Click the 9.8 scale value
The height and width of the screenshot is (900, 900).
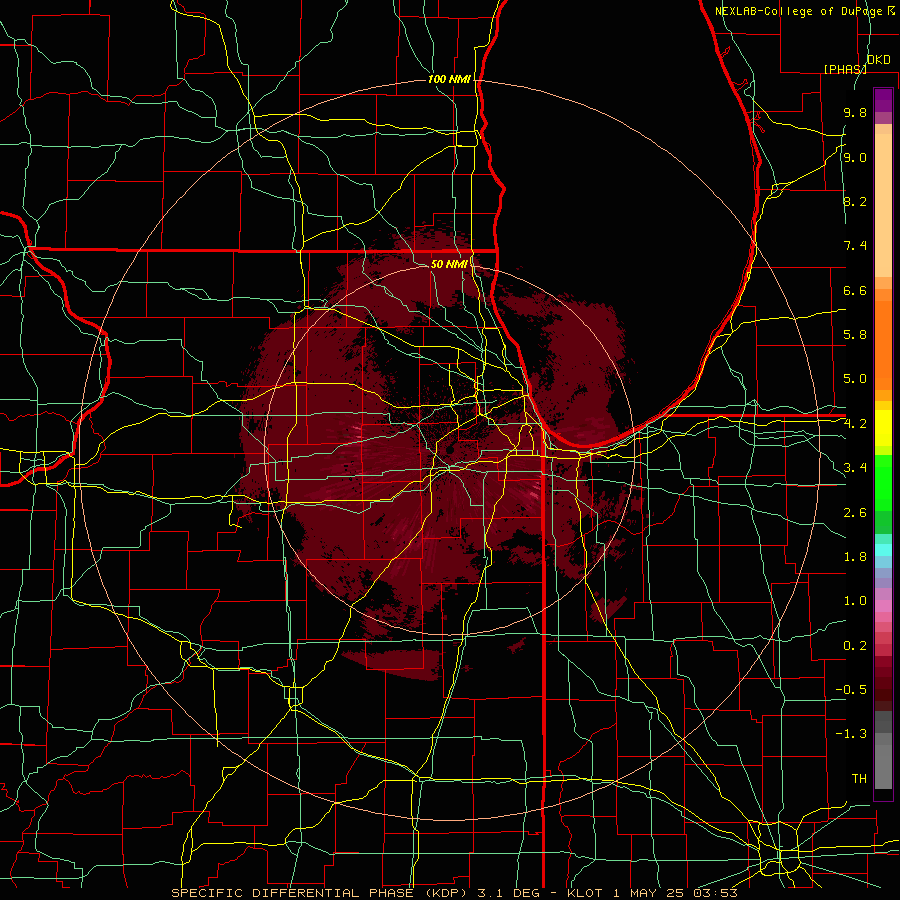pyautogui.click(x=855, y=112)
